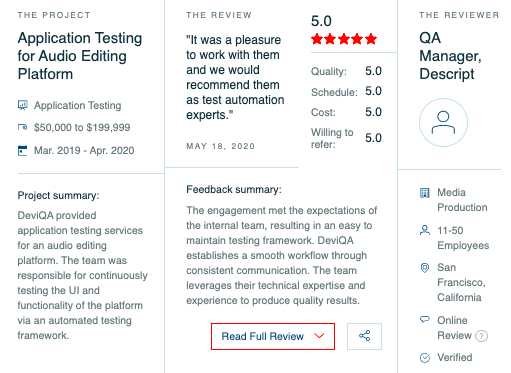Image resolution: width=511 pixels, height=373 pixels.
Task: Click the Verified checkmark icon
Action: (x=424, y=358)
